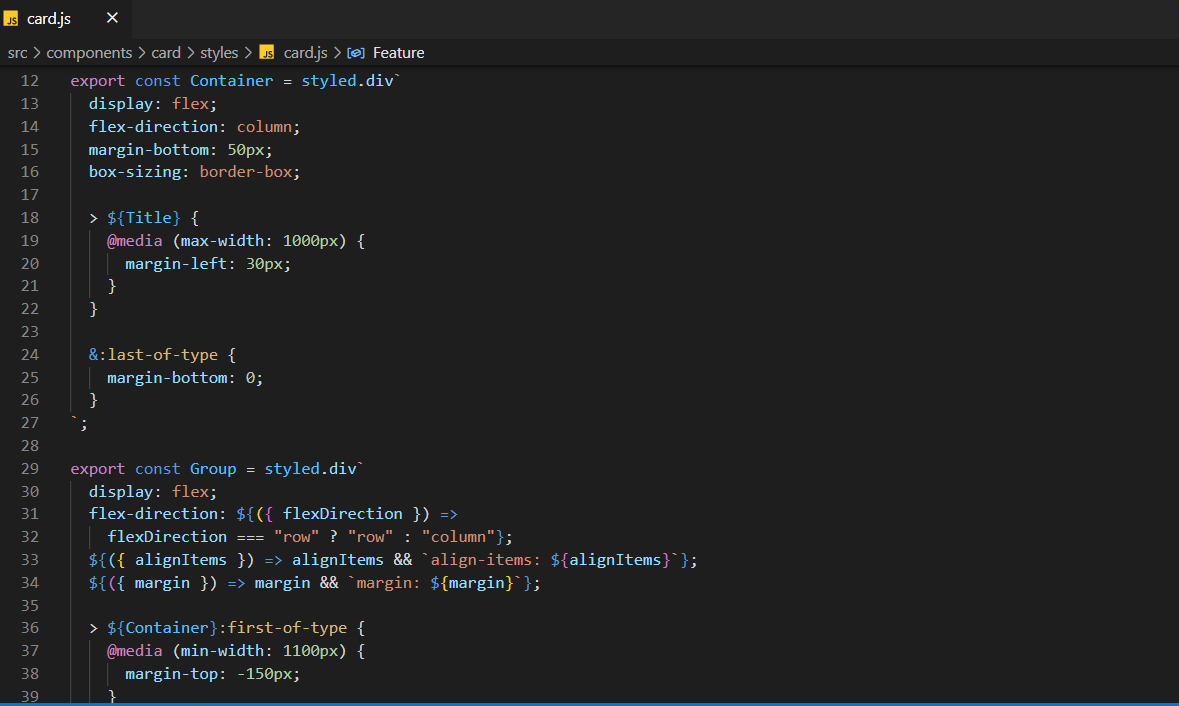Click margin-left on line 20
1179x706 pixels.
point(176,263)
